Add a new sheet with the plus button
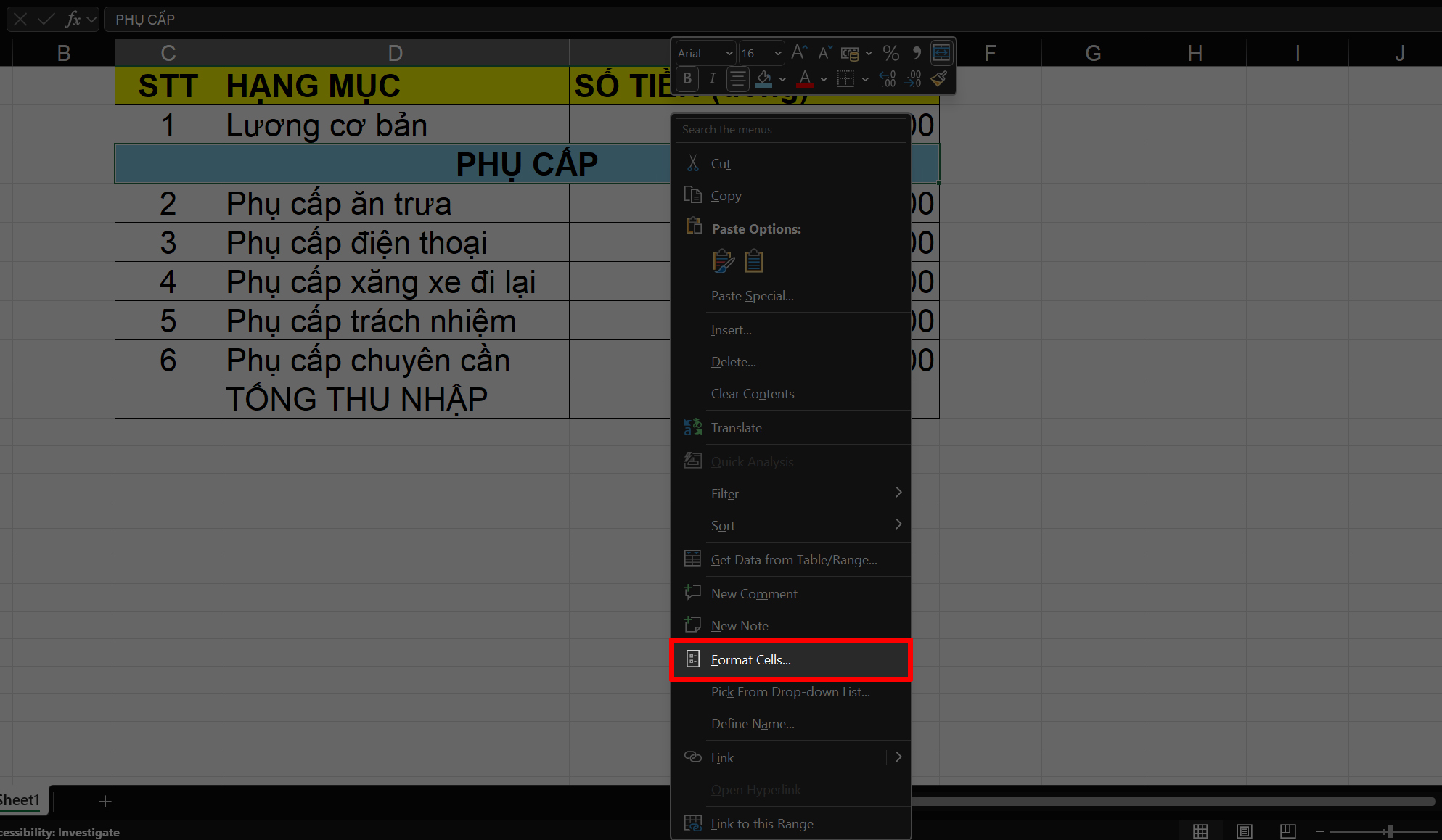 [105, 801]
